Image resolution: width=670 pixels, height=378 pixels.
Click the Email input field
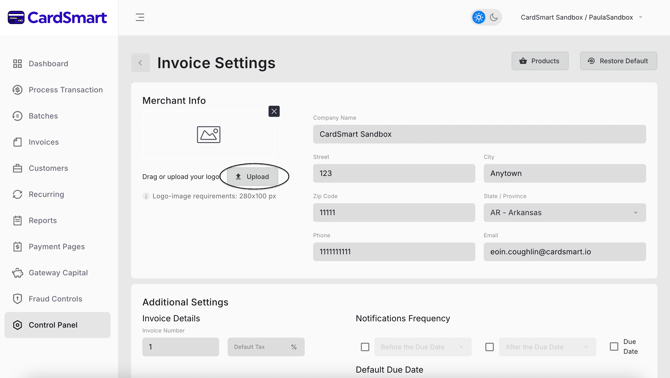pos(564,252)
